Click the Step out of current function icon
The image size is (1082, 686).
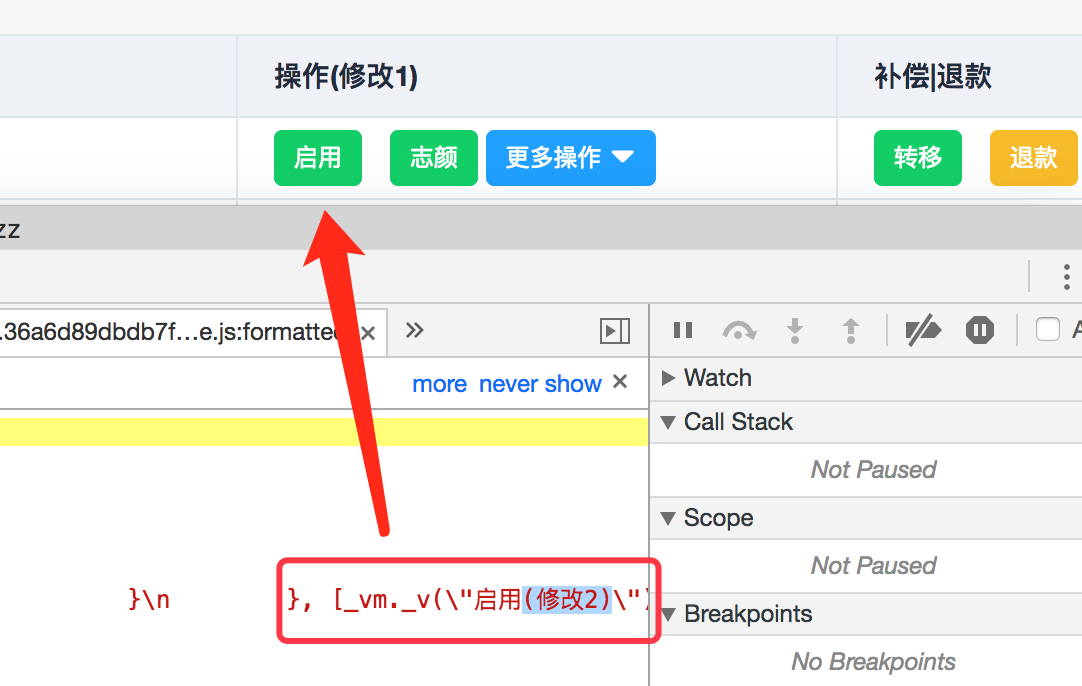849,328
